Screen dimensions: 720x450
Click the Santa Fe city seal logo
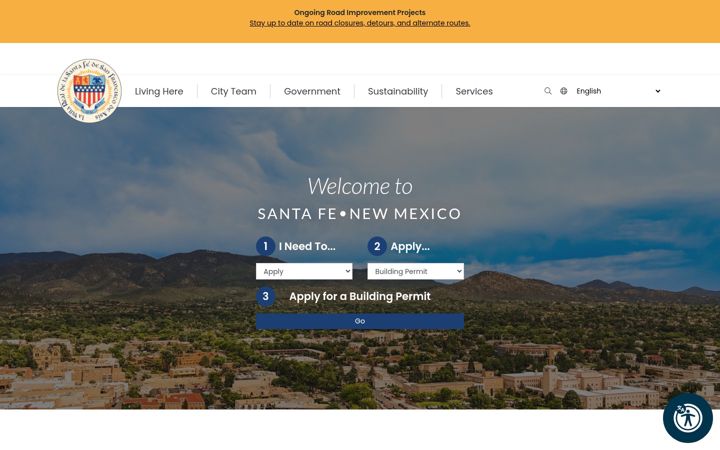90,90
